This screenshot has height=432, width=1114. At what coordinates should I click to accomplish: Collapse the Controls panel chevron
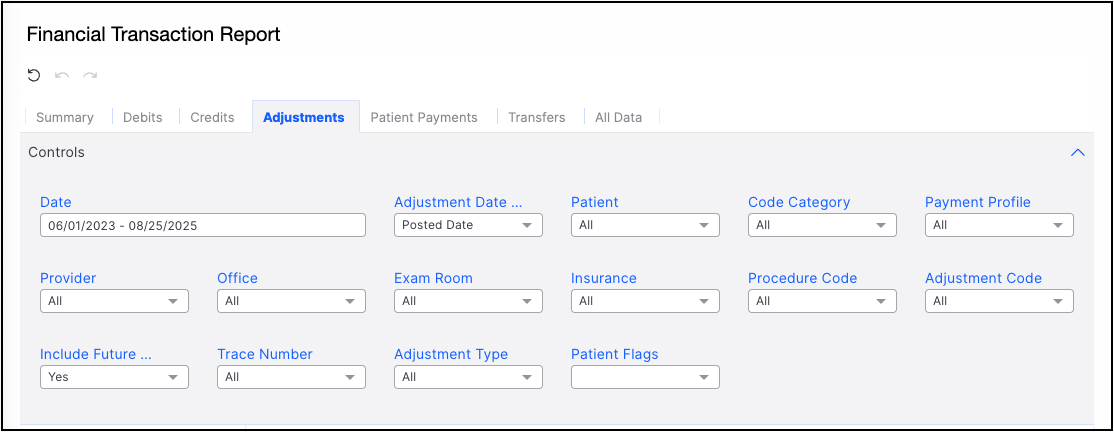[x=1077, y=153]
